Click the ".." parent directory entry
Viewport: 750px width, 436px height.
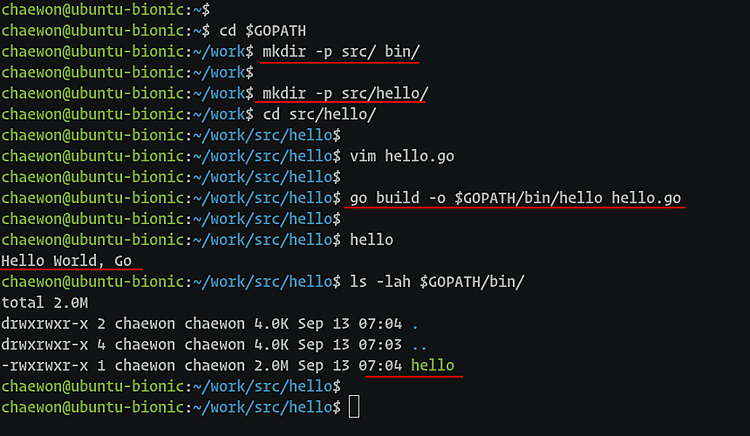point(419,345)
